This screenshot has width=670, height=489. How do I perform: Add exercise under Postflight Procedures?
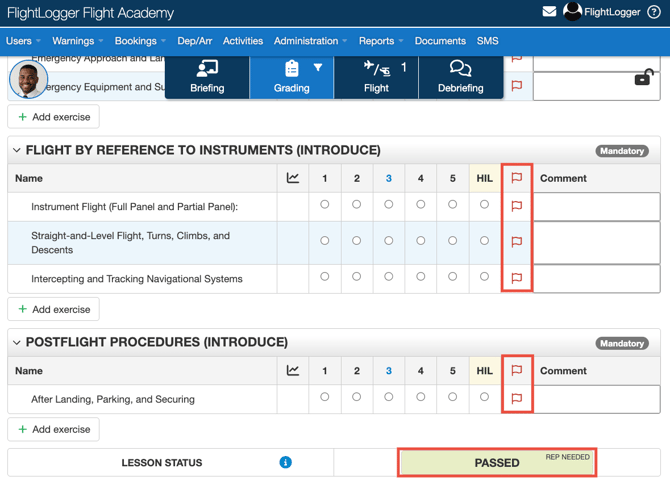pyautogui.click(x=54, y=429)
